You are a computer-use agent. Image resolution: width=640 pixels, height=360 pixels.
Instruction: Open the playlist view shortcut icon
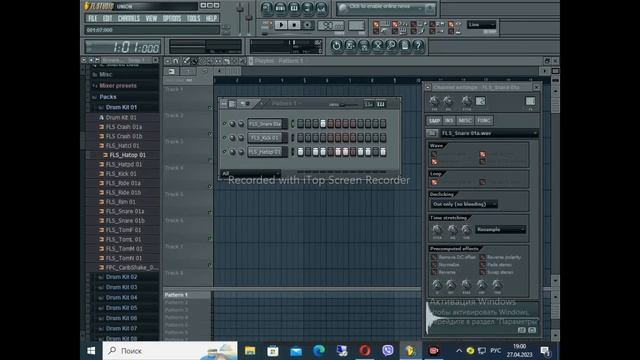(x=266, y=7)
